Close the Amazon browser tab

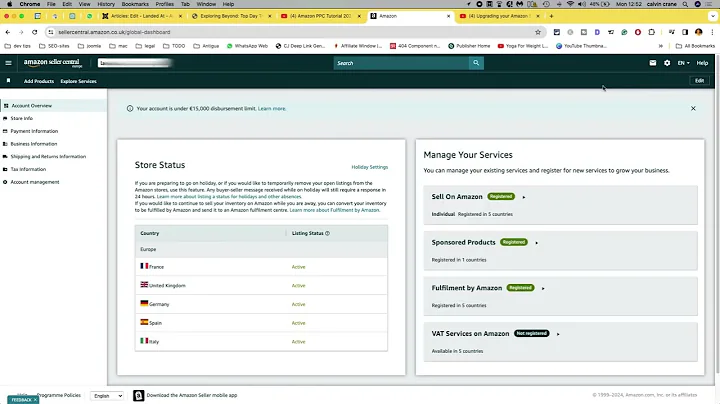click(x=449, y=16)
